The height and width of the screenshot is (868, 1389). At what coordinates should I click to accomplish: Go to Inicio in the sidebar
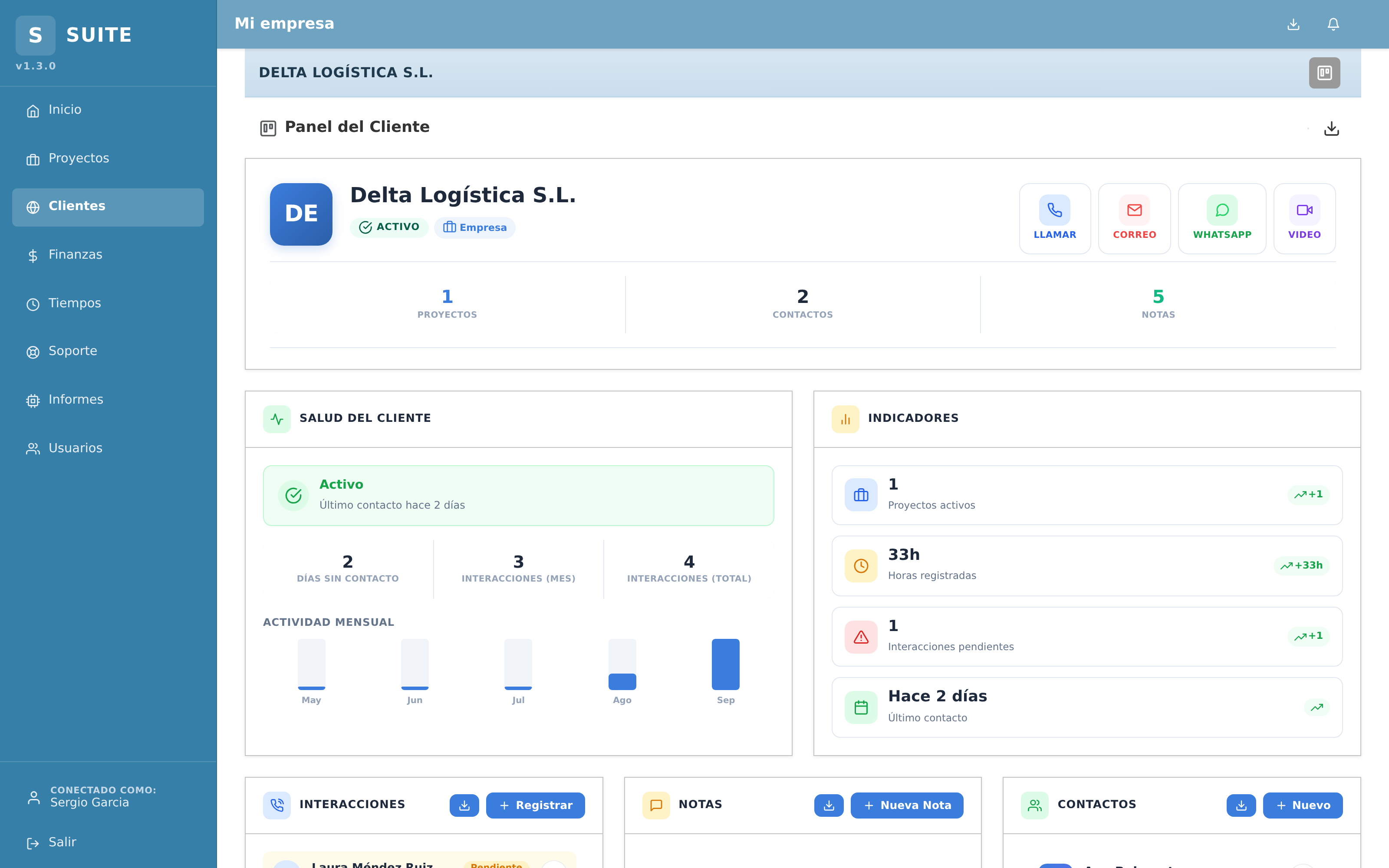point(108,110)
